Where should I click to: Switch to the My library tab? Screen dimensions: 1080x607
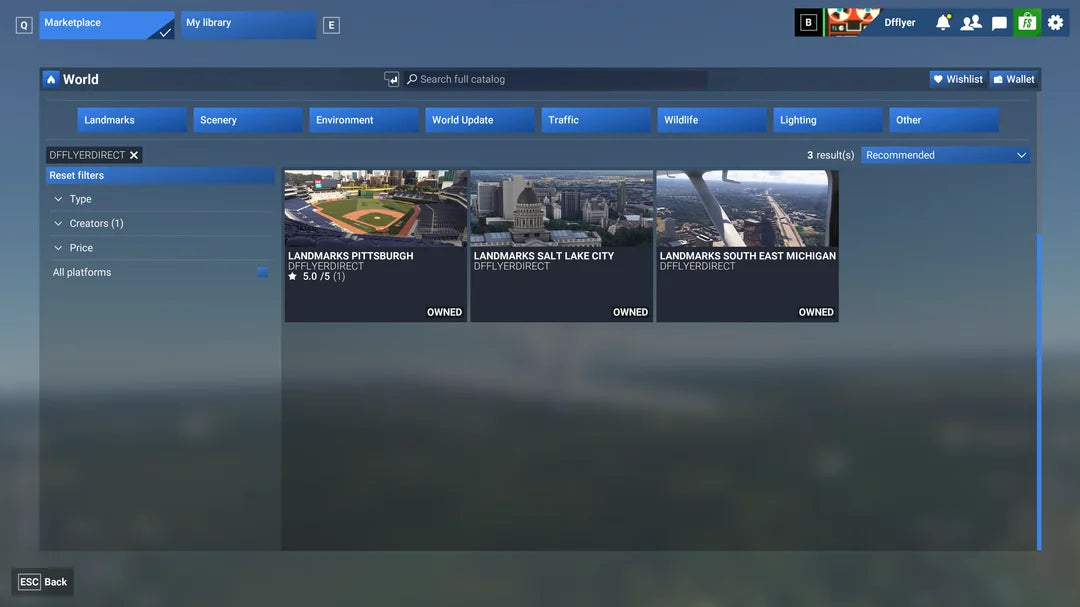(248, 24)
